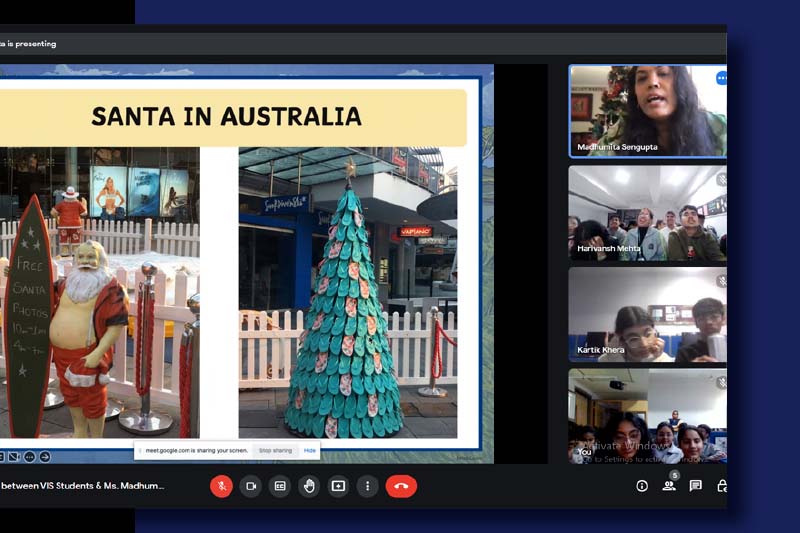
Task: Click the muted mic icon on Kartik Khera's tile
Action: click(721, 281)
